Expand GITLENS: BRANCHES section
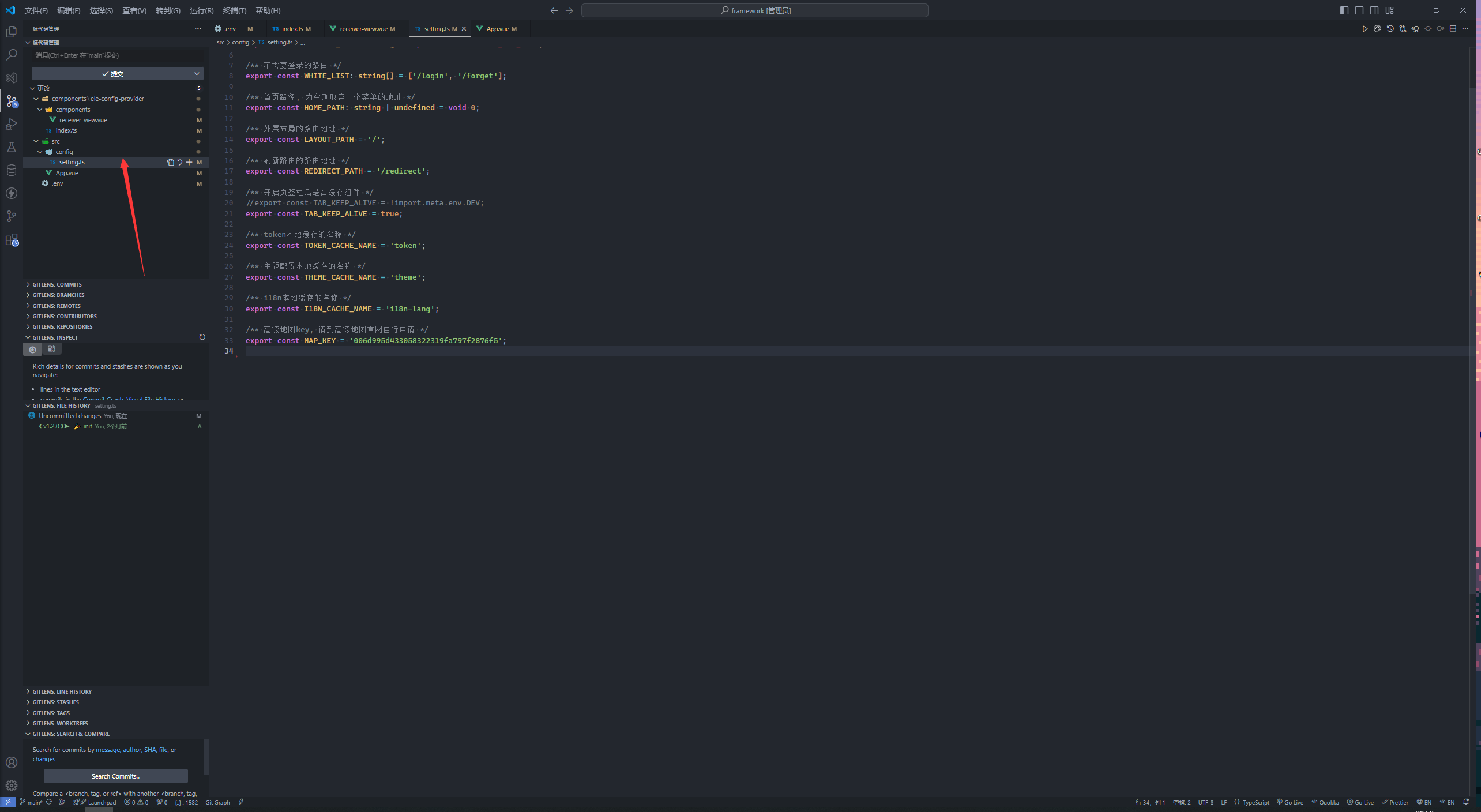This screenshot has height=812, width=1481. click(58, 295)
